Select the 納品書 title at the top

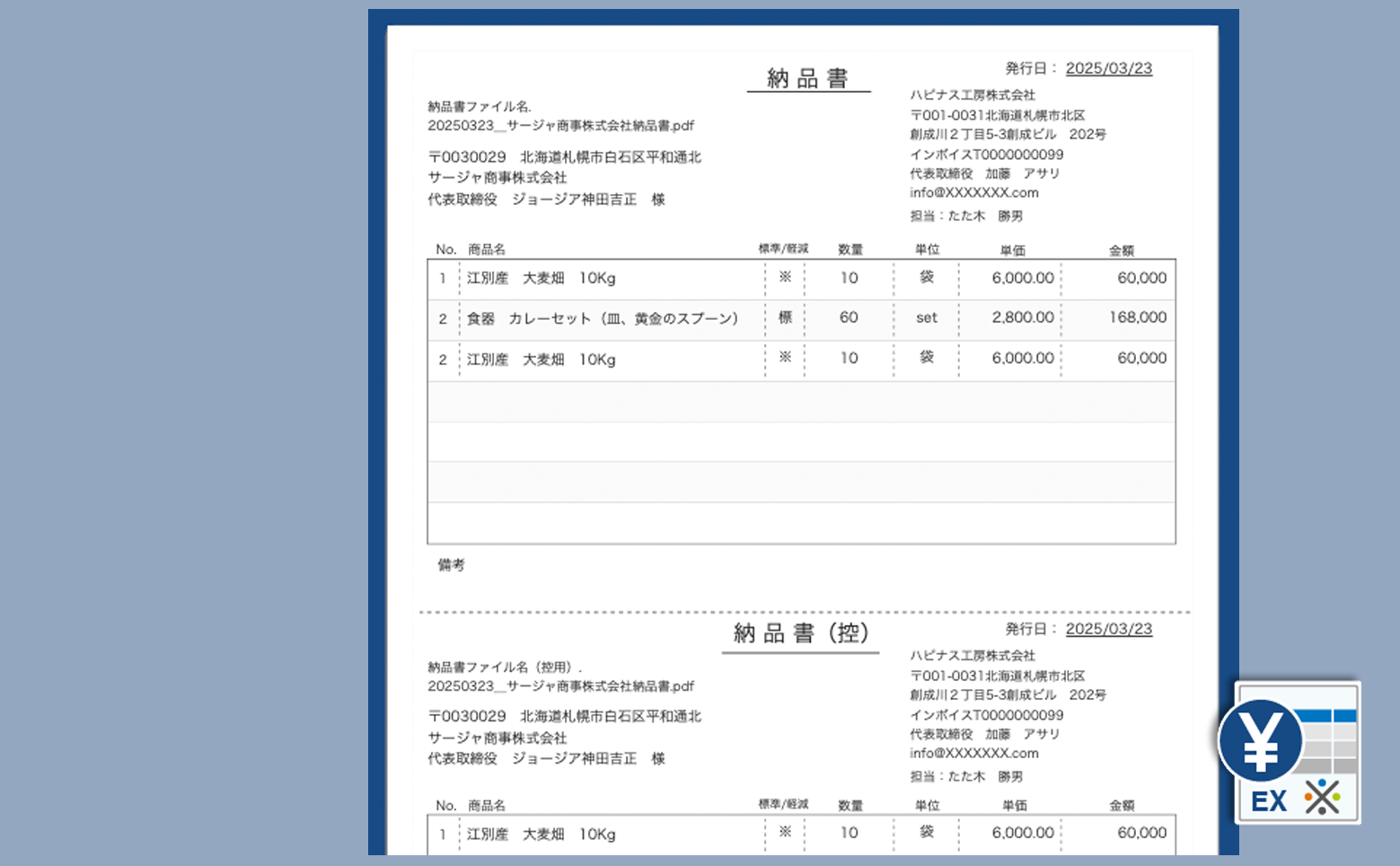pyautogui.click(x=807, y=79)
